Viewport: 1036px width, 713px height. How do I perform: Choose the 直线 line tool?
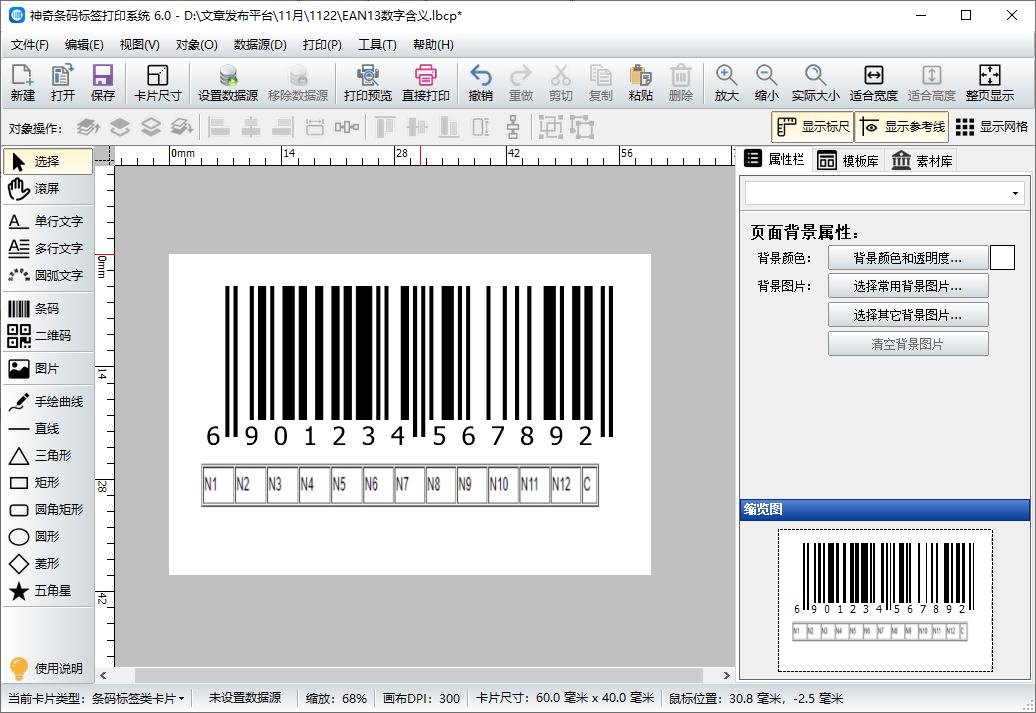[x=48, y=429]
